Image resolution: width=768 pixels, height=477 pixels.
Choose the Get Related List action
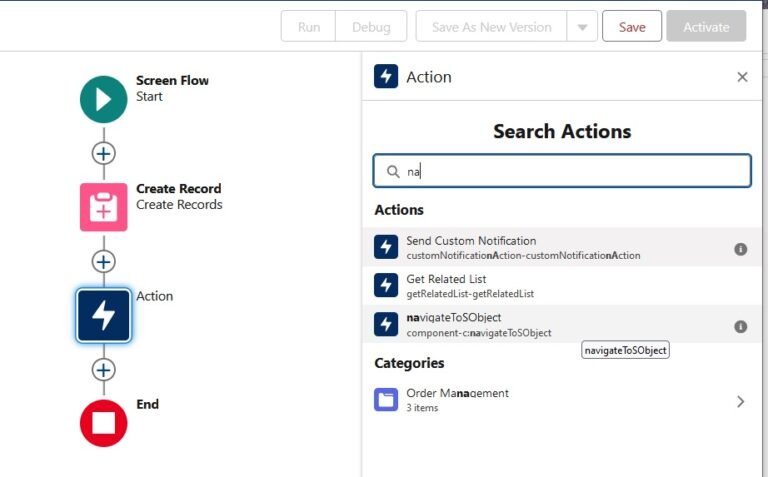[x=561, y=286]
